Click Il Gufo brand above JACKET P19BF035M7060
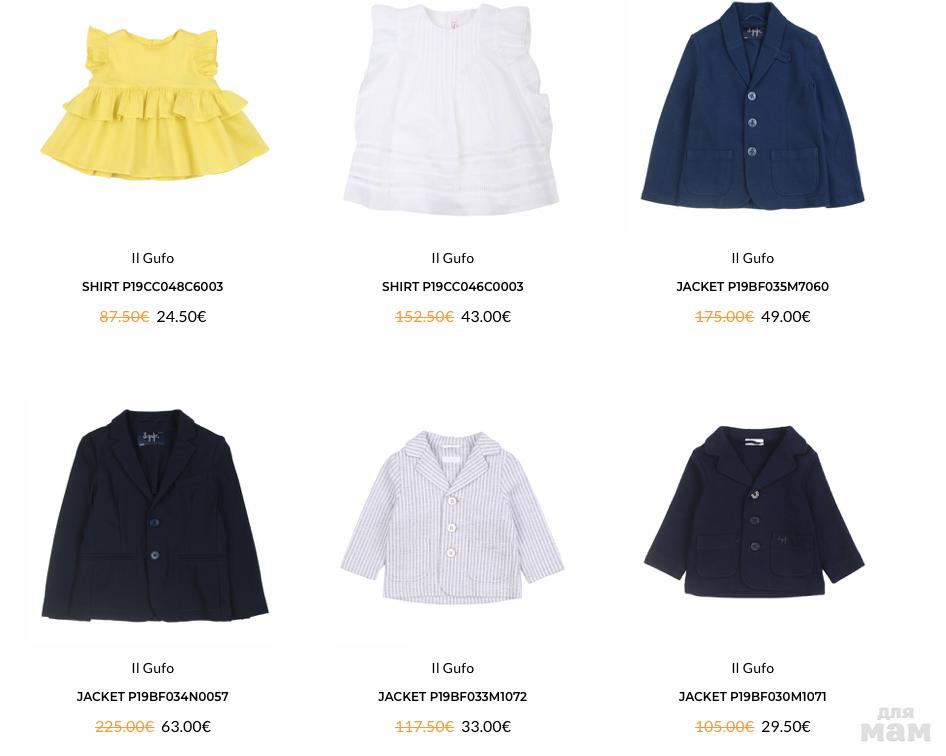The height and width of the screenshot is (756, 946). [752, 258]
